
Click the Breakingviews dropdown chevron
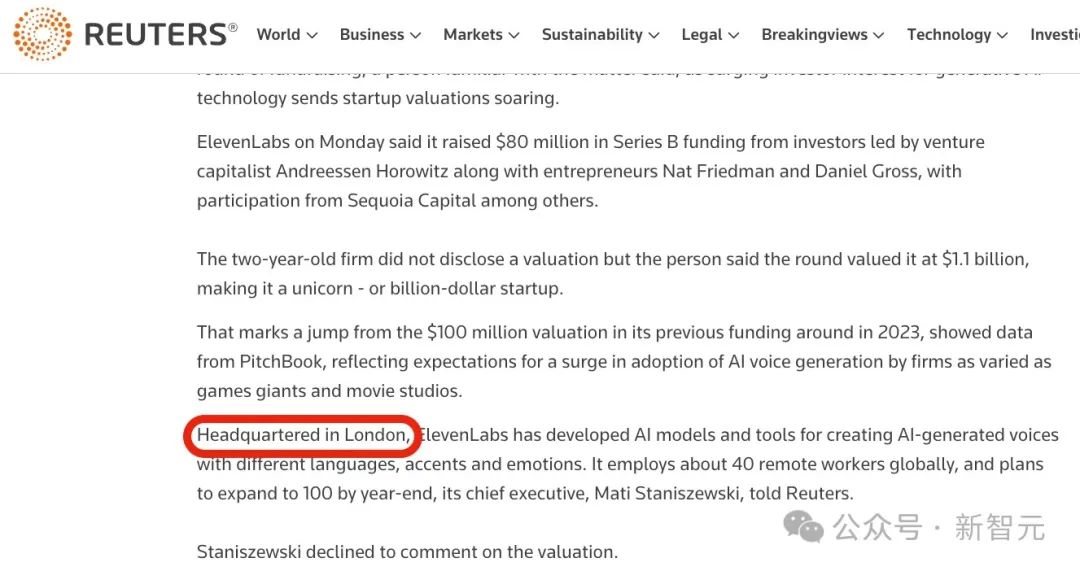pyautogui.click(x=879, y=35)
